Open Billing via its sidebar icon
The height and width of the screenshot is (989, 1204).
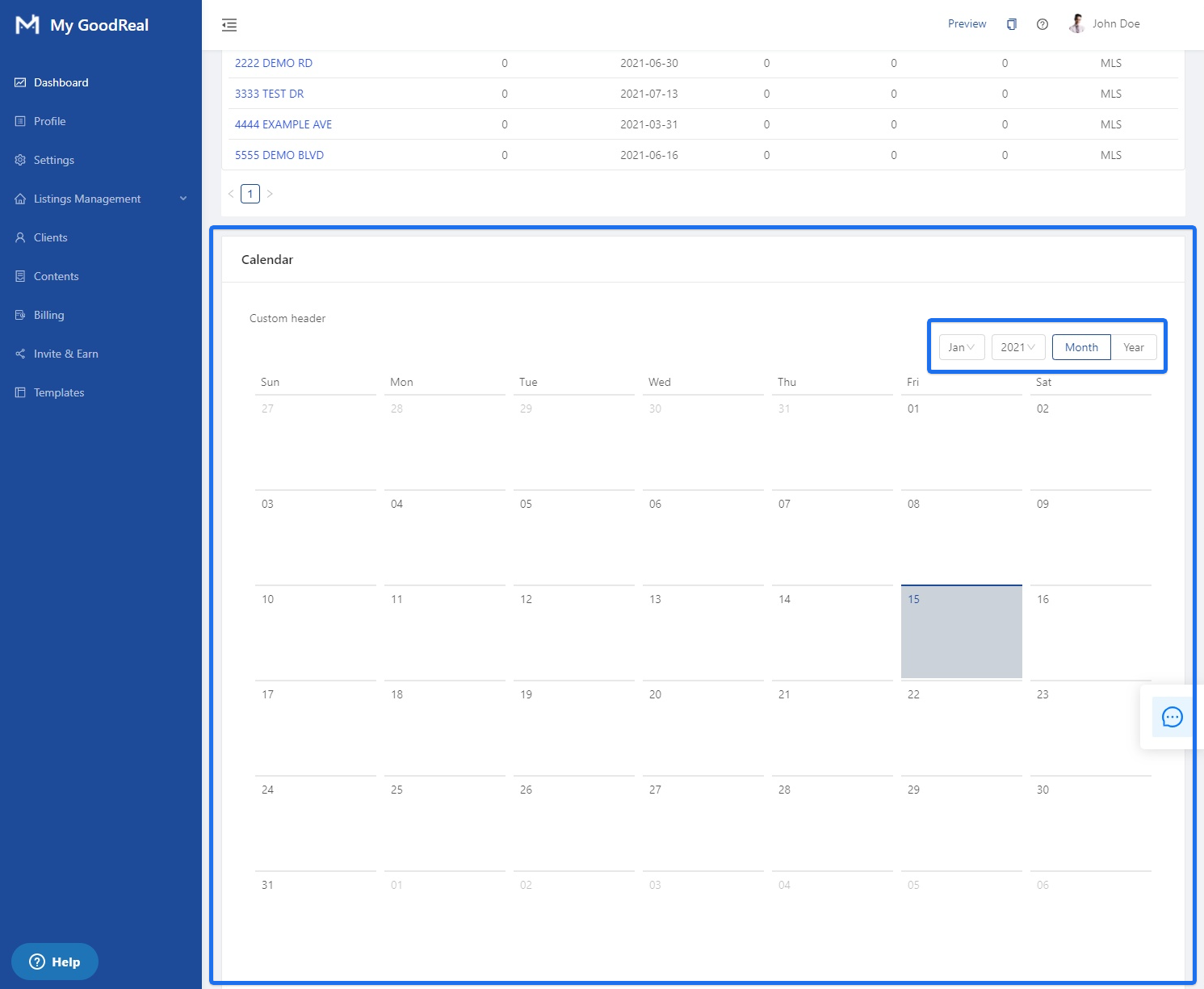click(20, 314)
